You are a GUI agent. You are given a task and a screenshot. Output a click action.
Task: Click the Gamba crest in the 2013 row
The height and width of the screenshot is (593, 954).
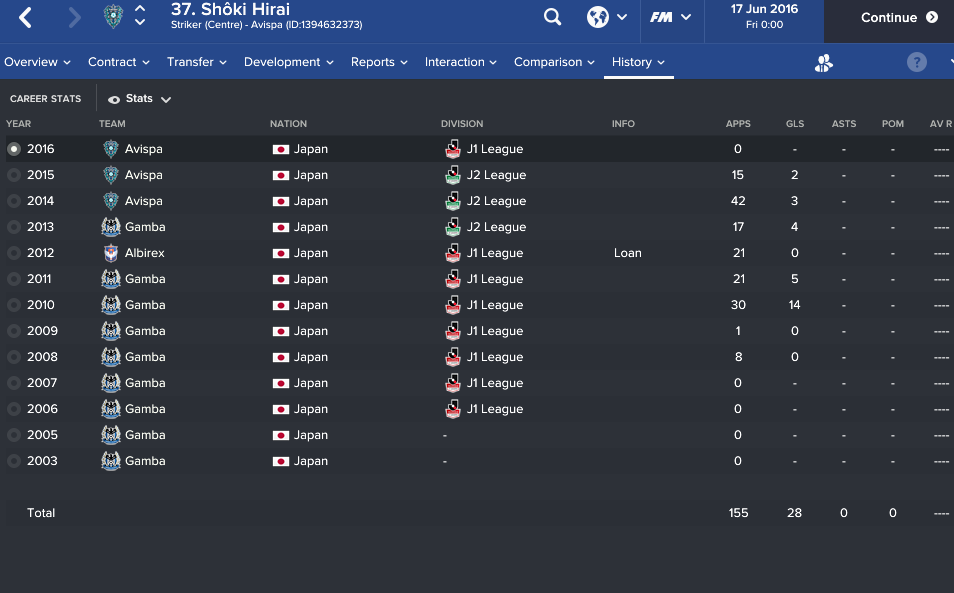pyautogui.click(x=111, y=227)
